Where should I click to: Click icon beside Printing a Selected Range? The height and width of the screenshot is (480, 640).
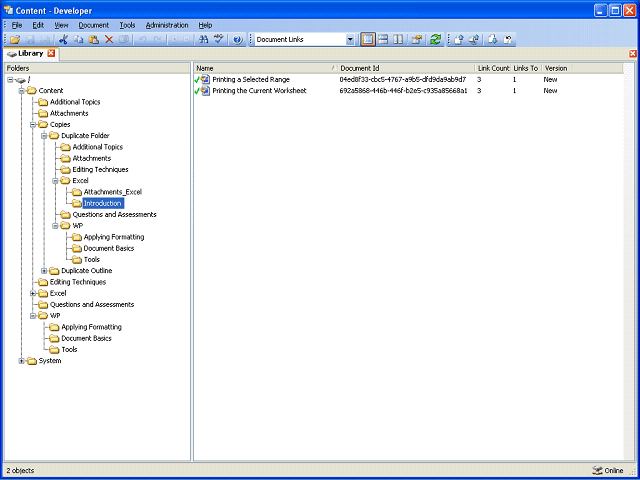click(205, 79)
